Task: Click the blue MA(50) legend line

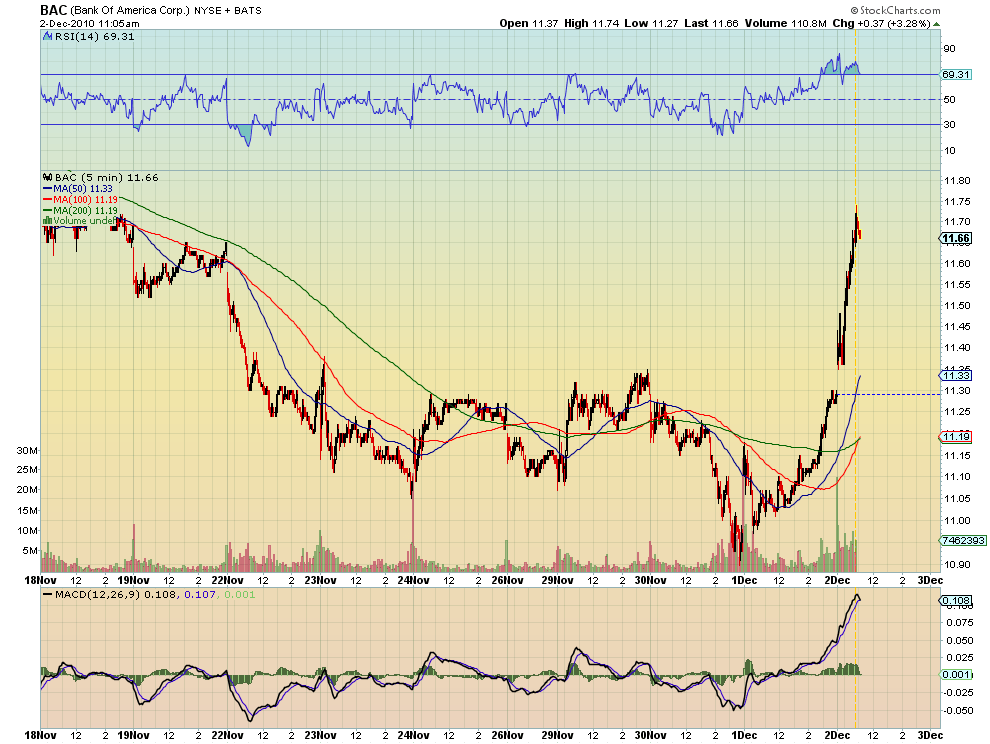Action: point(47,188)
